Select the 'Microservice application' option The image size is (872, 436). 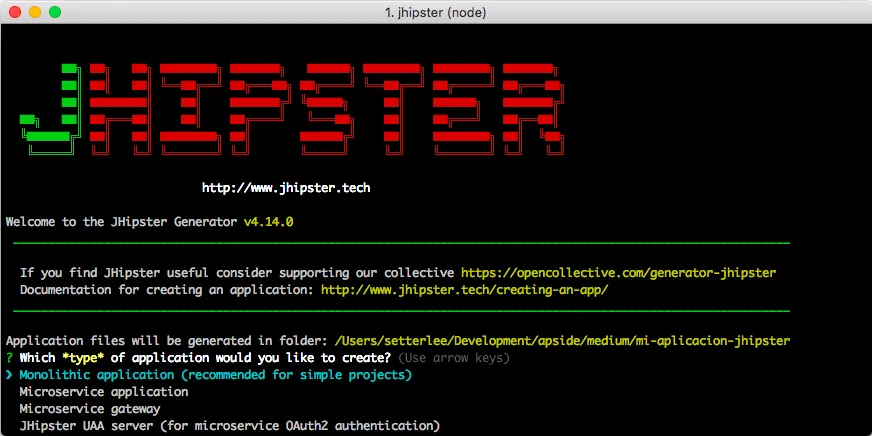click(x=104, y=392)
